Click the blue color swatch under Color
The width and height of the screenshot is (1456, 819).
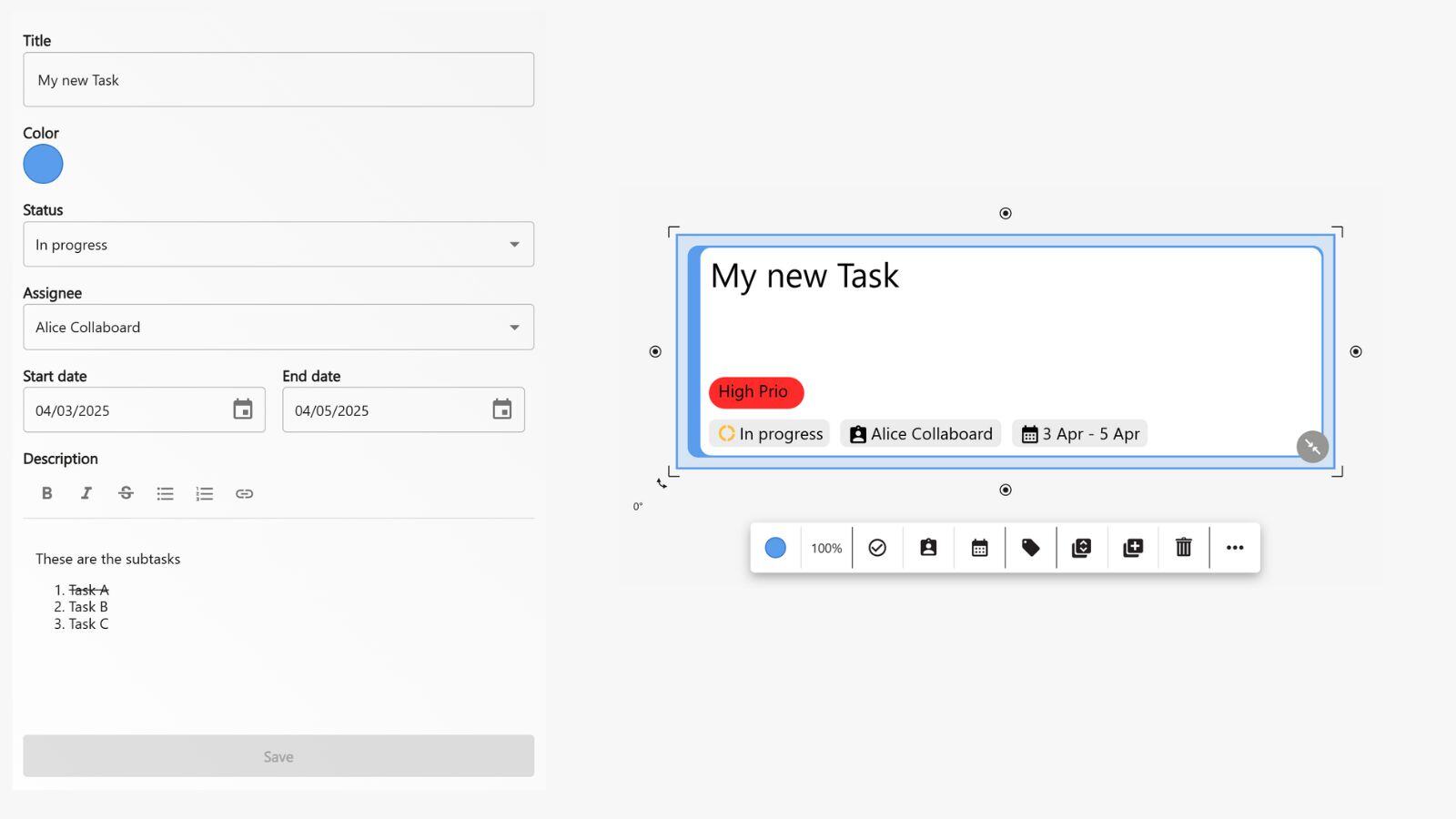pos(43,164)
